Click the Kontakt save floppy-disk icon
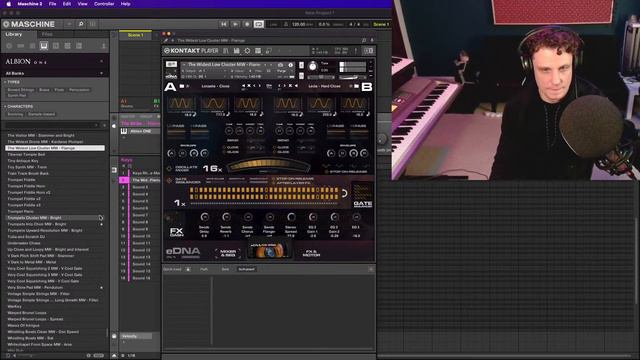Screen dimensions: 640x360 click(x=236, y=51)
